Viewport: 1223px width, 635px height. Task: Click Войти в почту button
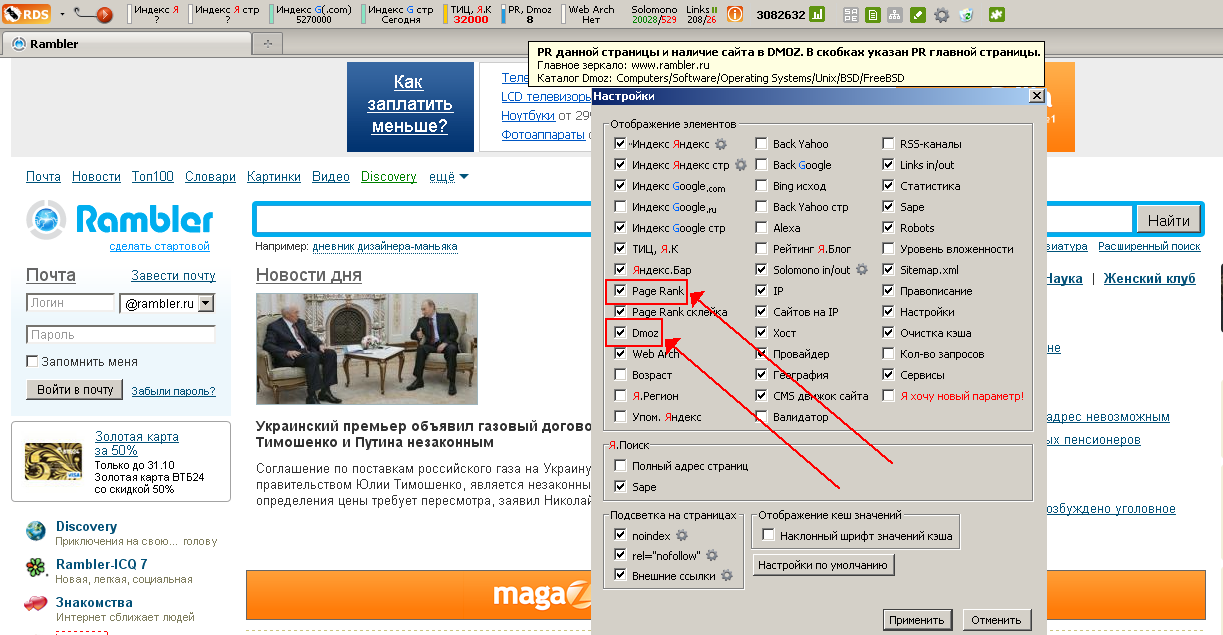[x=75, y=390]
